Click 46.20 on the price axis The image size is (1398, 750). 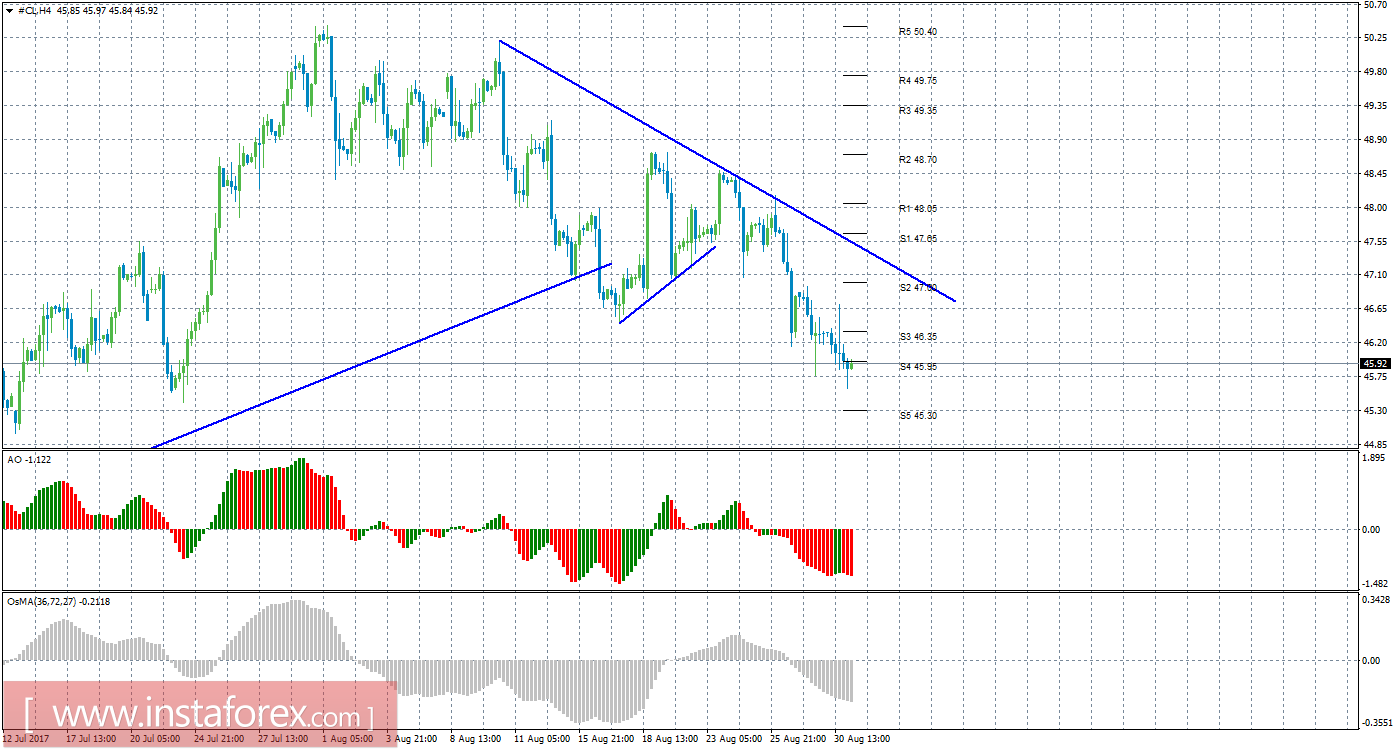(1376, 343)
